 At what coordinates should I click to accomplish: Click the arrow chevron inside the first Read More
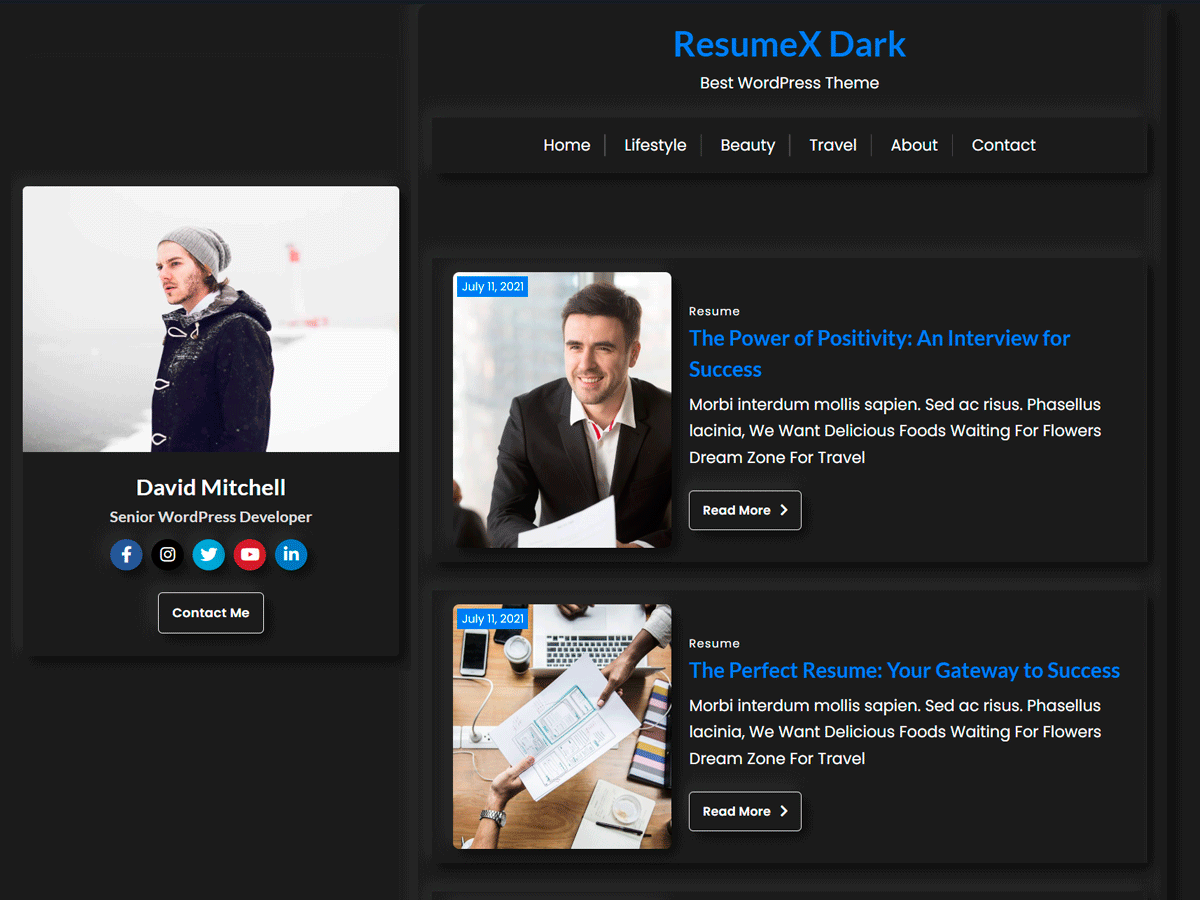pos(783,510)
